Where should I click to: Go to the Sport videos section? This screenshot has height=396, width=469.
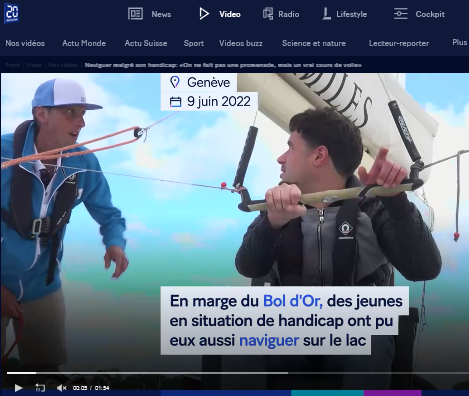(194, 44)
